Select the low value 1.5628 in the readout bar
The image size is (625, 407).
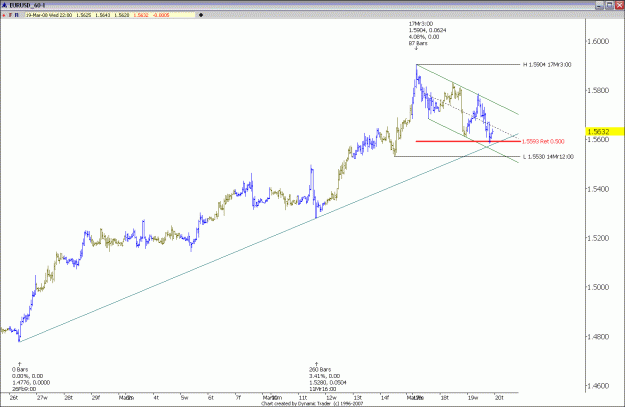point(122,15)
